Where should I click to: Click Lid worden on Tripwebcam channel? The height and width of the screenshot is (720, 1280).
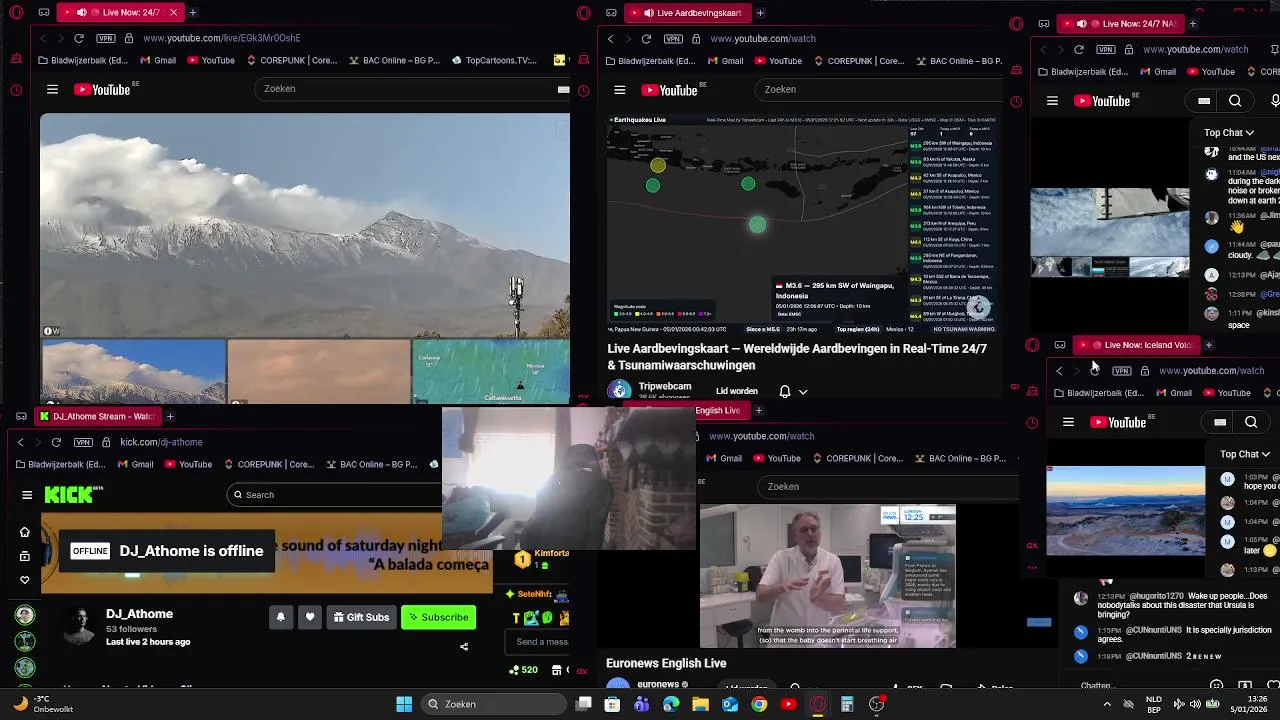tap(737, 392)
